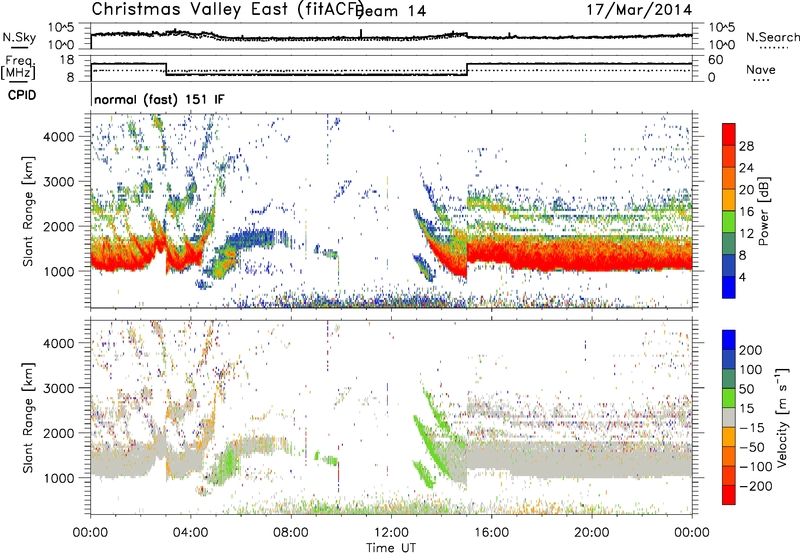Click the "12:00" time axis tick
The image size is (800, 554).
click(x=391, y=533)
